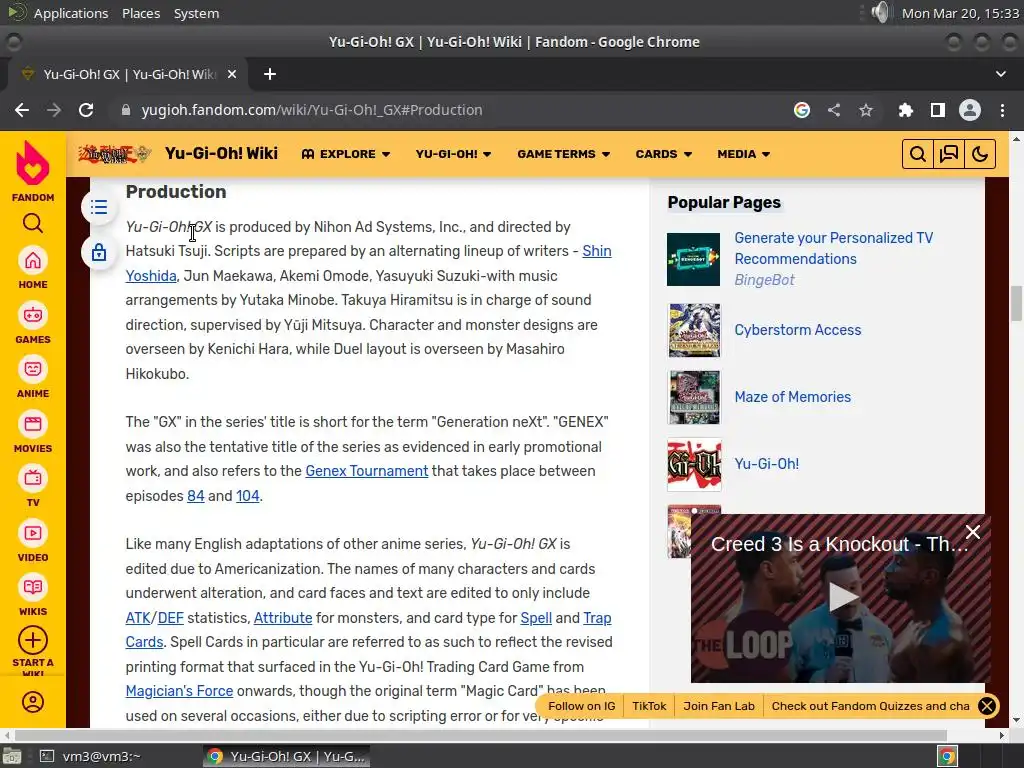Viewport: 1024px width, 768px height.
Task: Click Join Fan Lab button
Action: (x=718, y=706)
